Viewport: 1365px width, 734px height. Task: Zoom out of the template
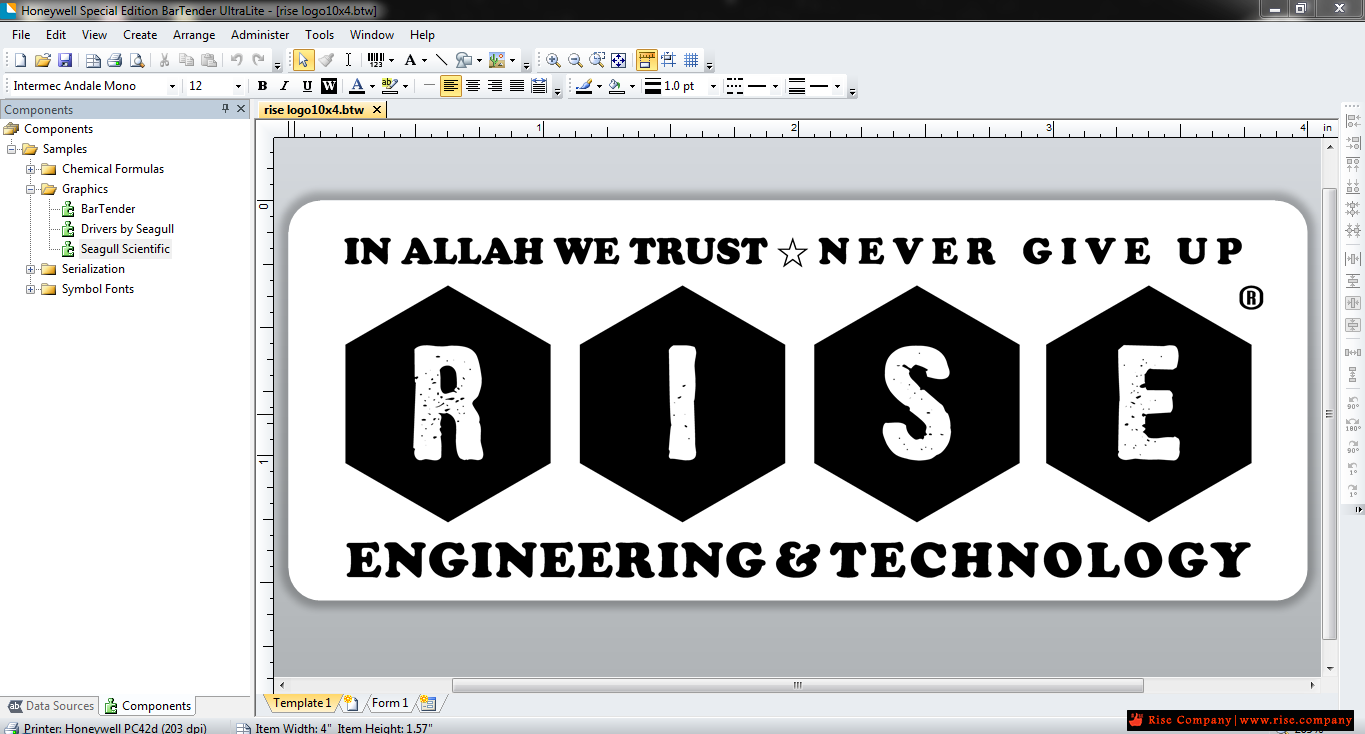tap(575, 61)
